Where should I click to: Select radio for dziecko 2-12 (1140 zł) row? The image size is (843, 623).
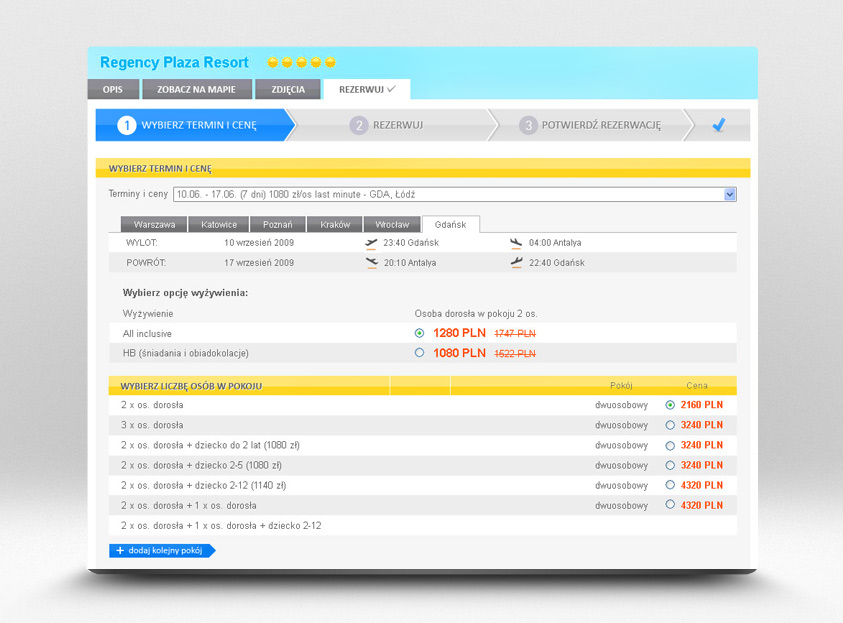point(670,485)
